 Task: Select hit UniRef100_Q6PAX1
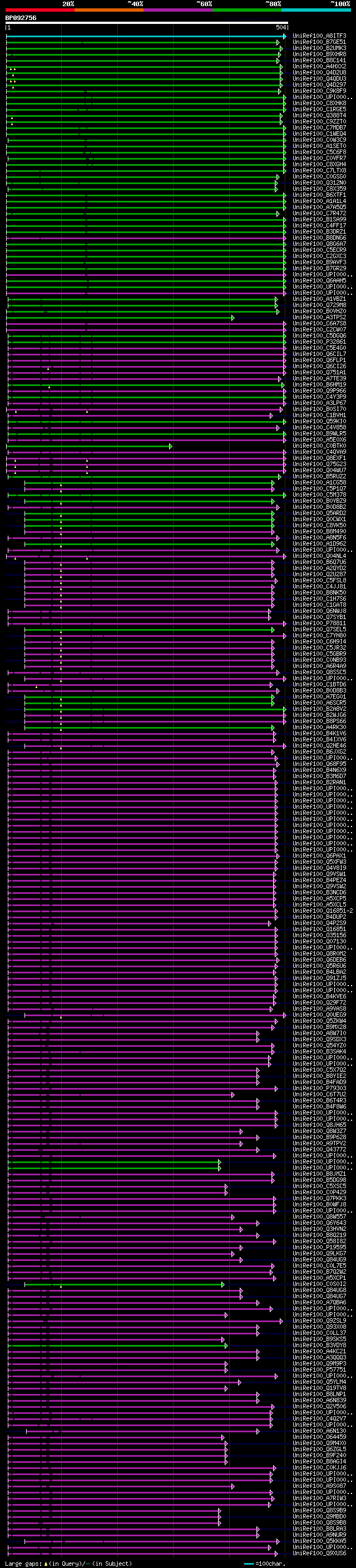click(319, 856)
